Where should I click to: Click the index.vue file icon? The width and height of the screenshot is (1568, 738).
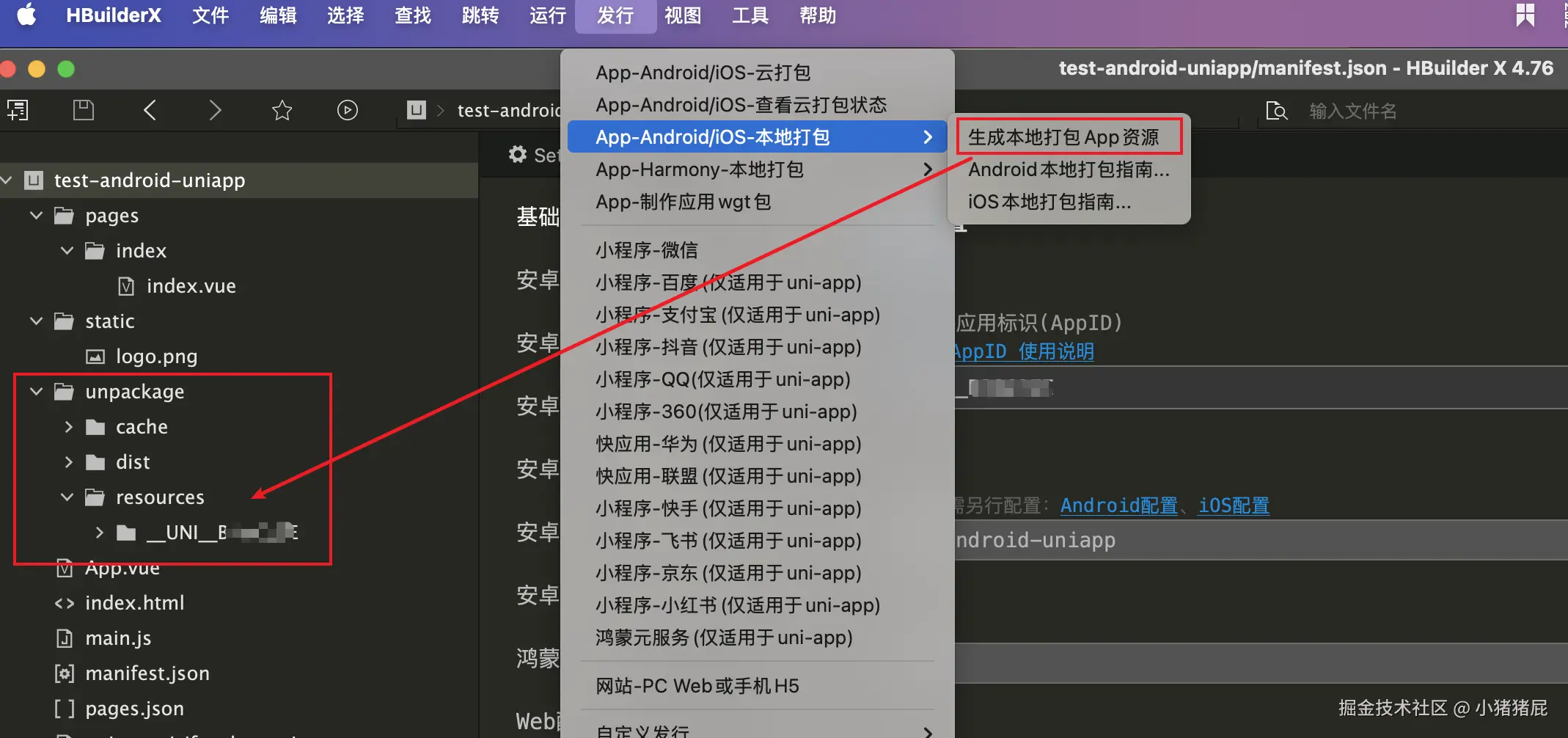126,286
